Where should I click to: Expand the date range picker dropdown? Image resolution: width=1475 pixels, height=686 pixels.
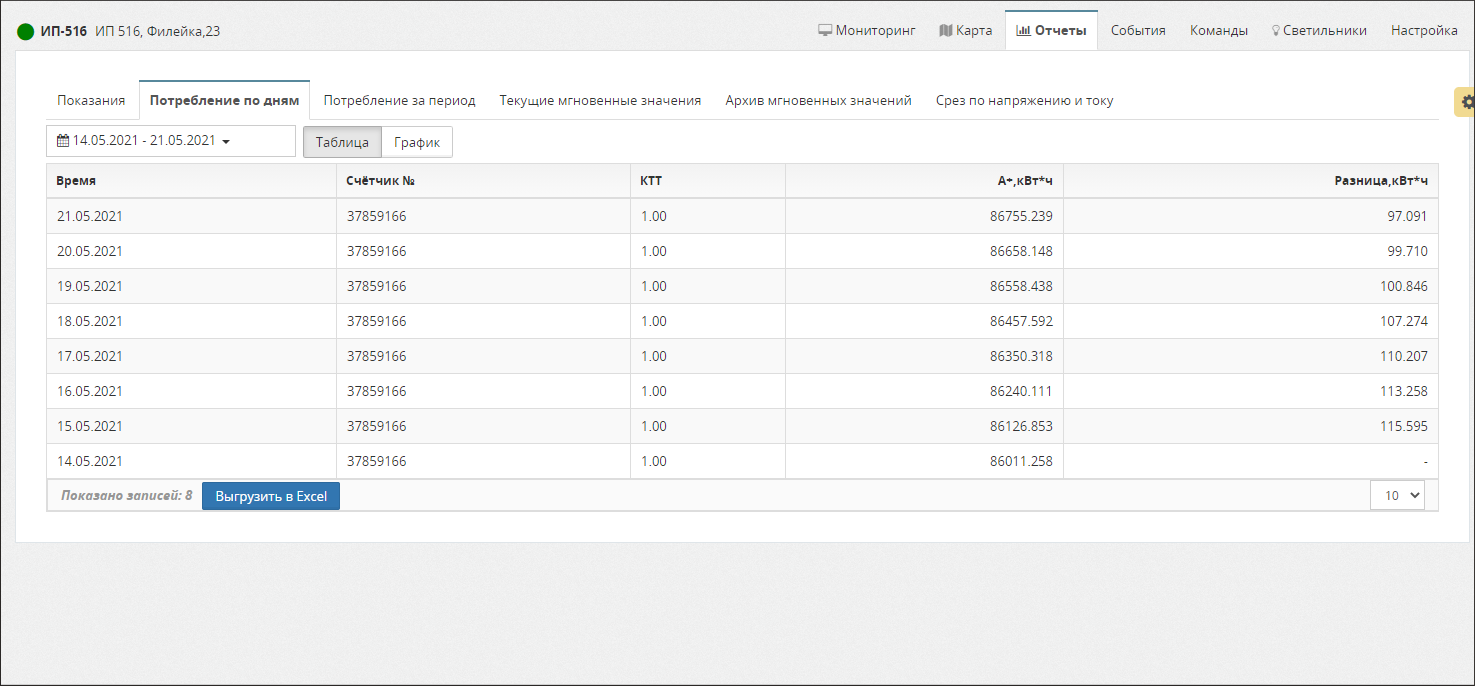click(x=170, y=141)
